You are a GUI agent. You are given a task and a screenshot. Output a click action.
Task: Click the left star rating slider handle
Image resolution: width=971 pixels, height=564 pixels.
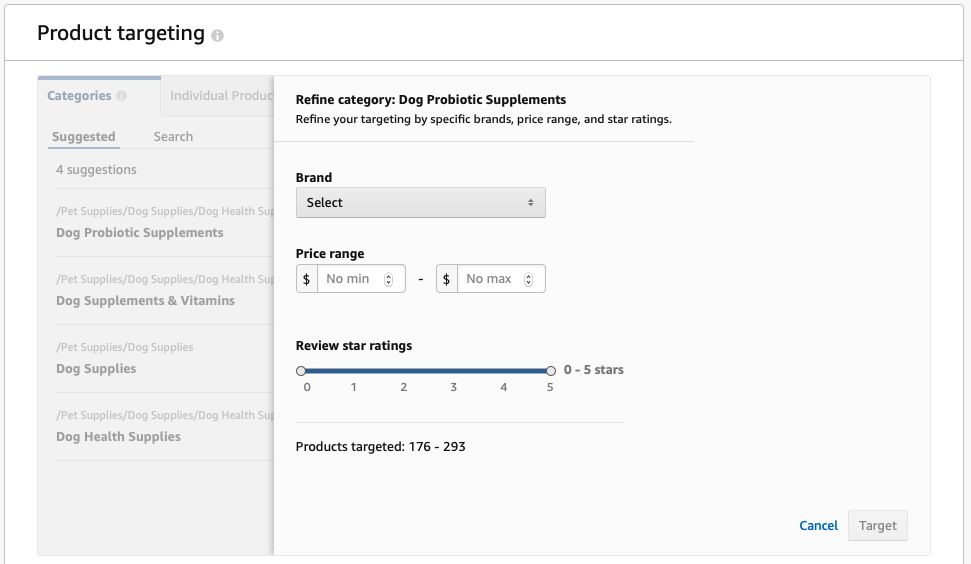(301, 370)
